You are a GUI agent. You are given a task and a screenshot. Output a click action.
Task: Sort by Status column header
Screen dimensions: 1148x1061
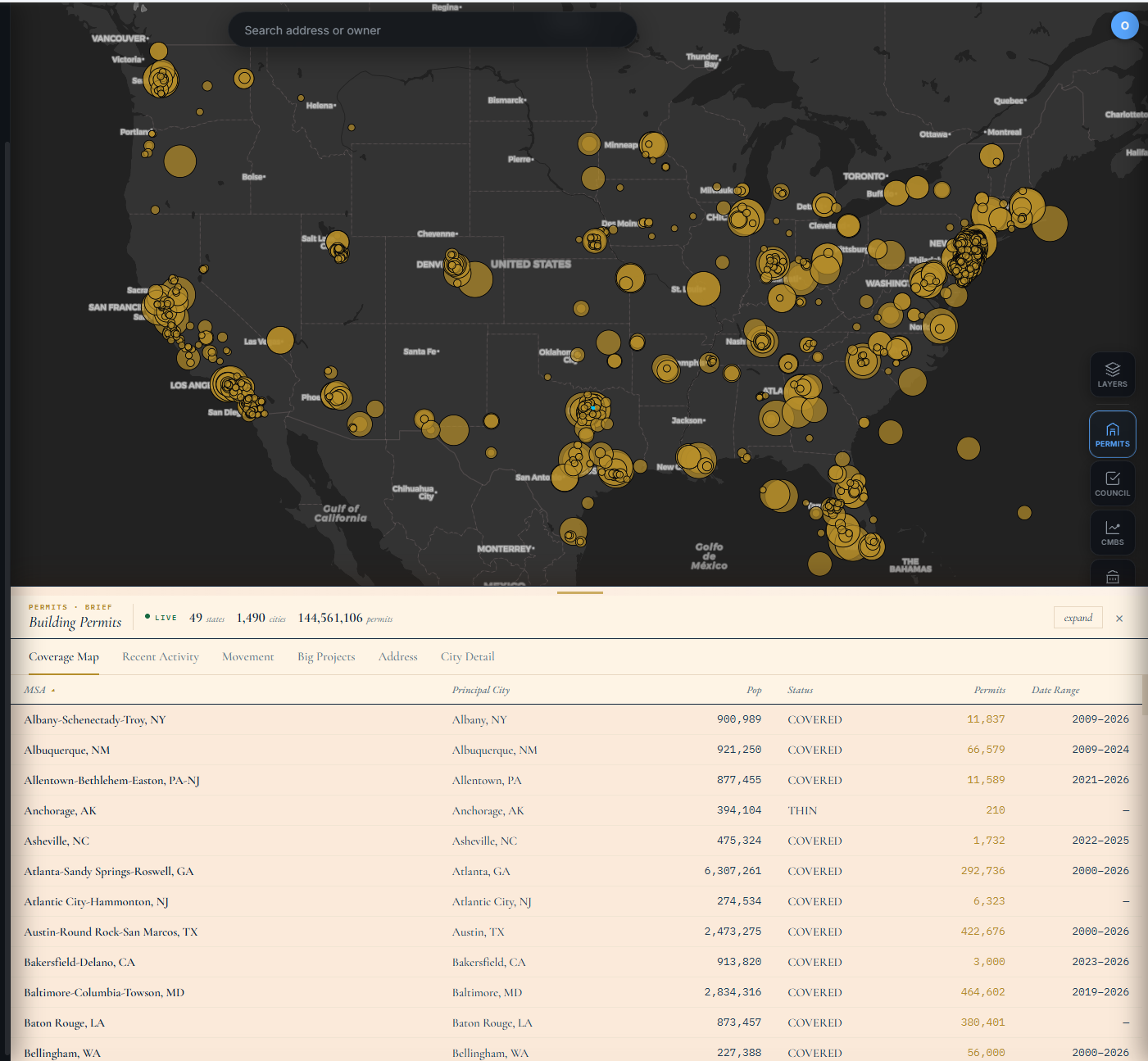click(801, 690)
